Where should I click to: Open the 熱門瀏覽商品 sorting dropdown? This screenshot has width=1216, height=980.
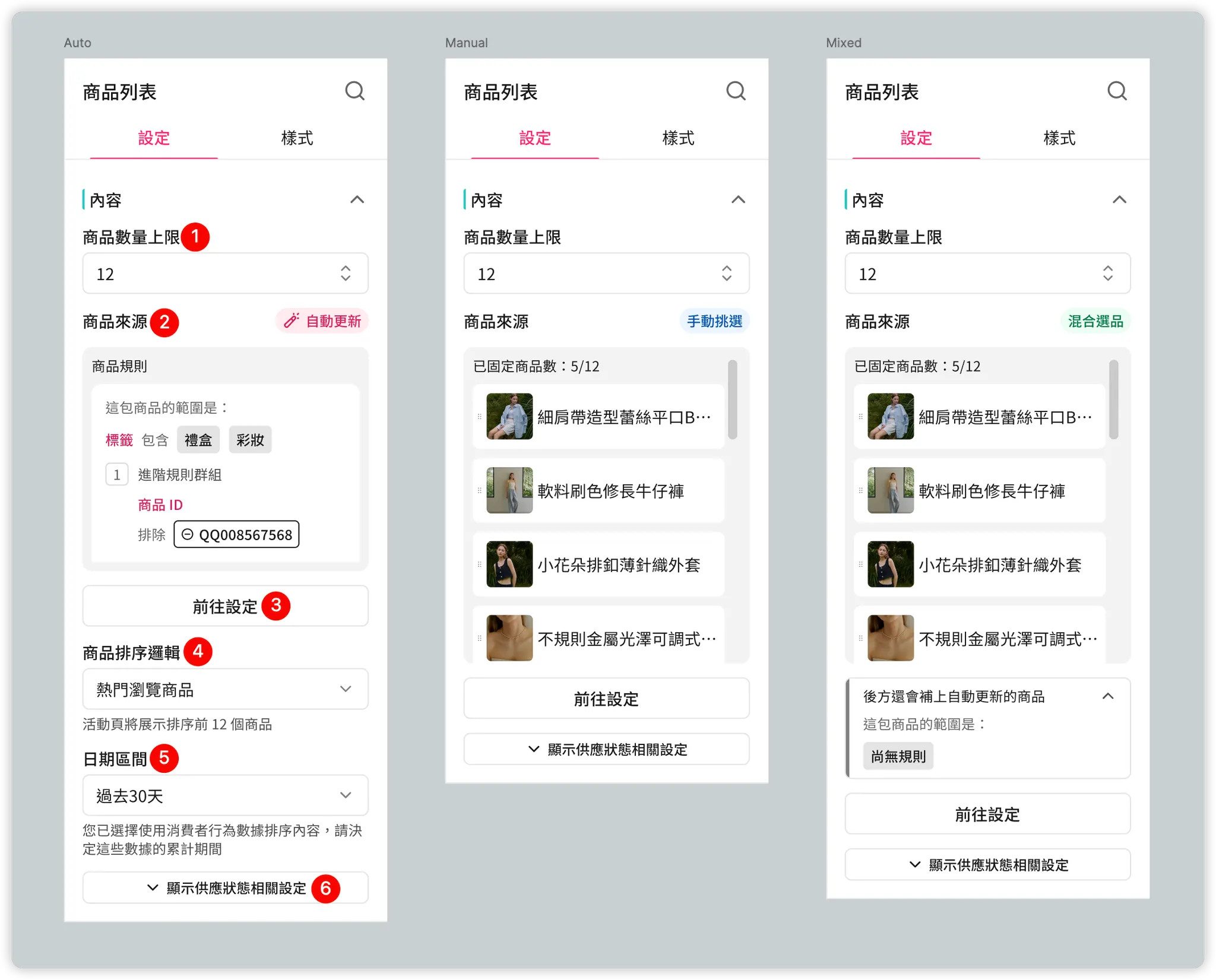226,689
